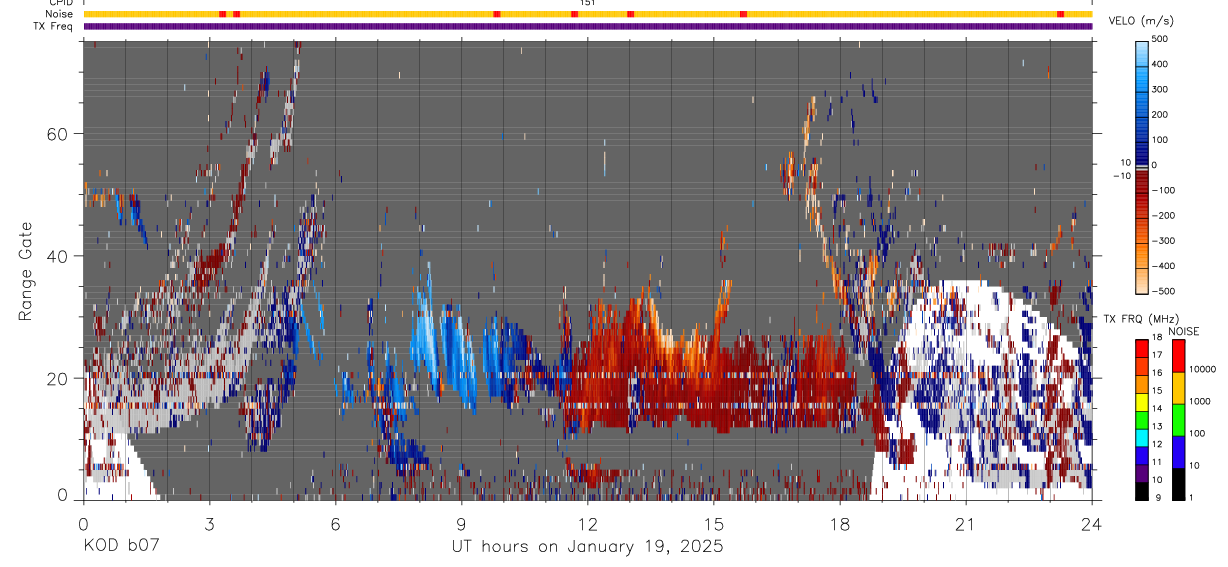Select the 60 tick on Range Gate axis
This screenshot has height=567, width=1228.
click(x=57, y=134)
